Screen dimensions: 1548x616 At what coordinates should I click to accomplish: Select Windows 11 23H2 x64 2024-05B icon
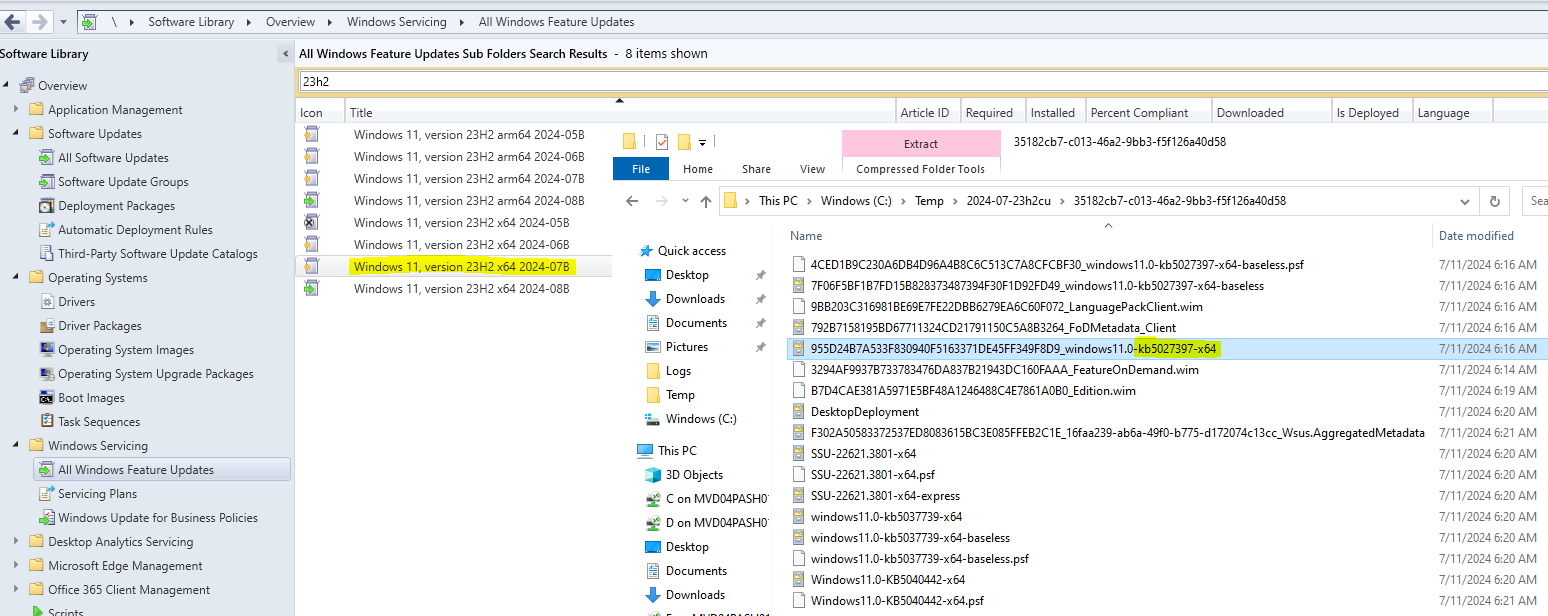click(311, 223)
